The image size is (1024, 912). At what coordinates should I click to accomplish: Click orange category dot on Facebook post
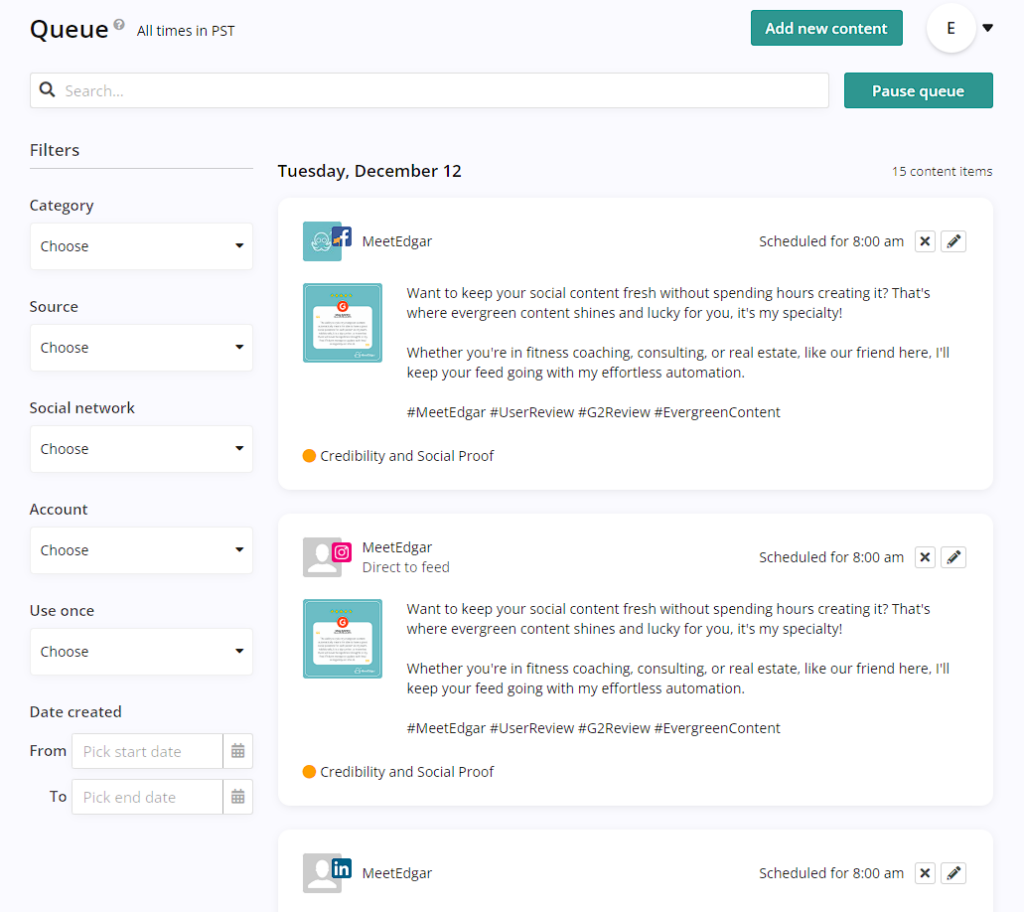click(x=310, y=456)
